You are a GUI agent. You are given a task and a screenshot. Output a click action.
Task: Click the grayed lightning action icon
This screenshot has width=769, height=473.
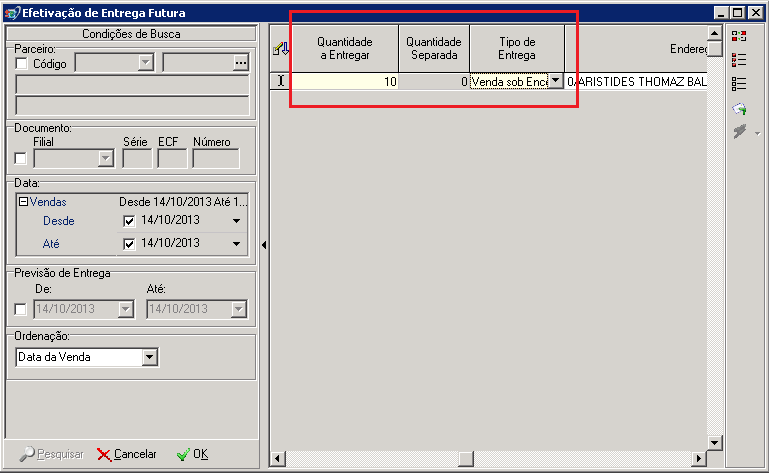[x=739, y=131]
